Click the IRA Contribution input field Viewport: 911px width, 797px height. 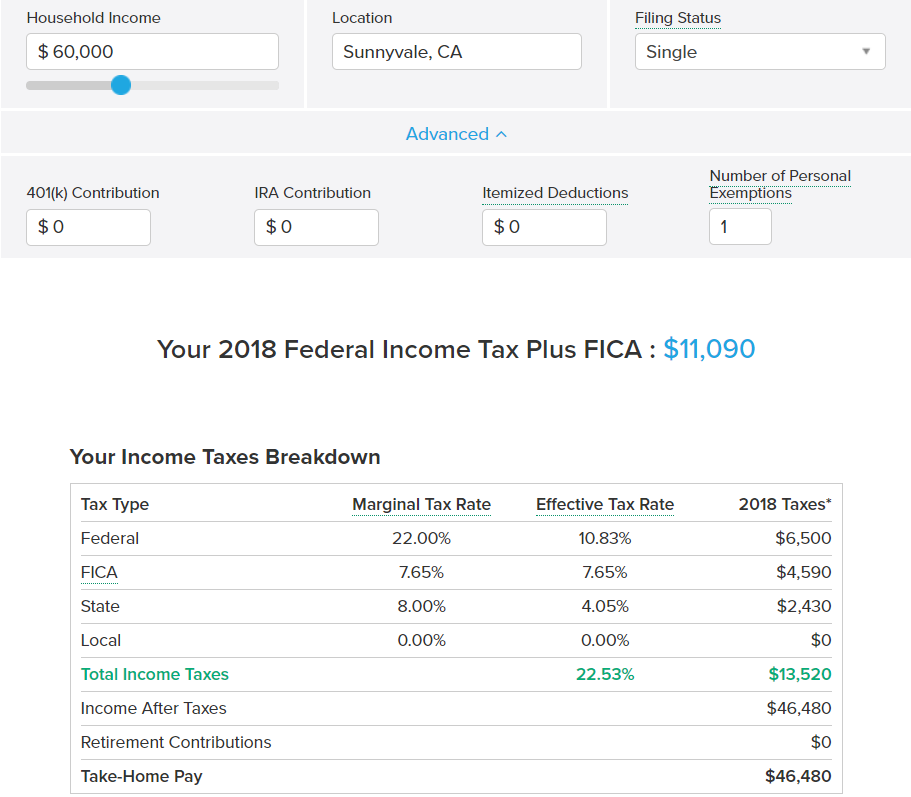coord(316,227)
